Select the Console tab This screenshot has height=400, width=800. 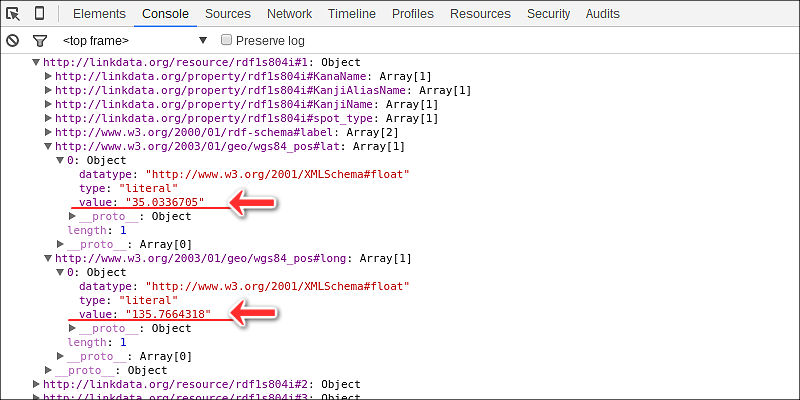tap(165, 14)
